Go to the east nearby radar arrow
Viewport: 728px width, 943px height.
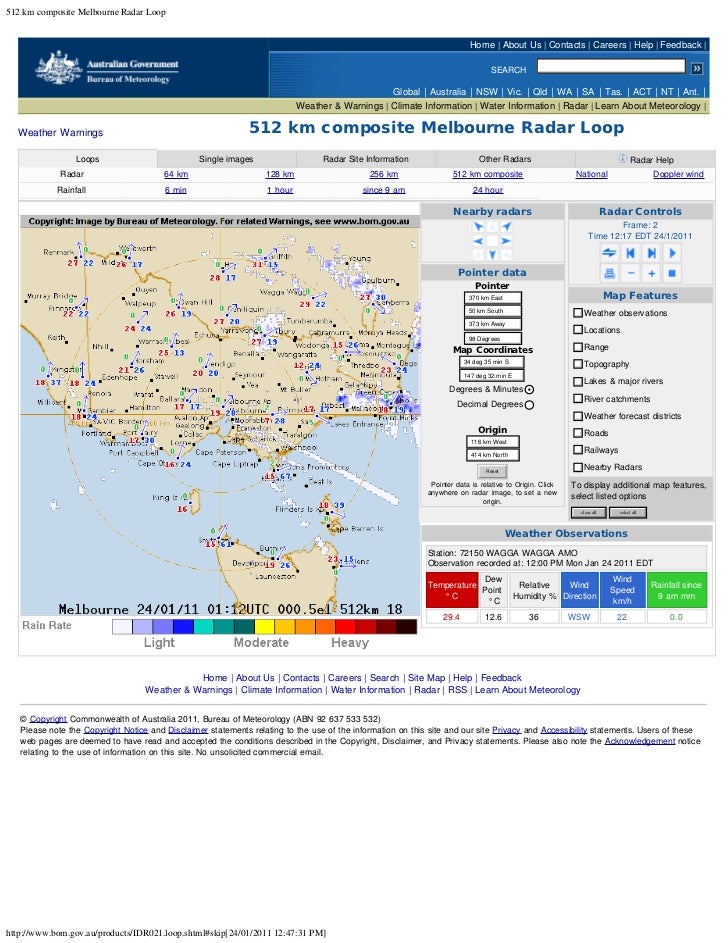(507, 241)
